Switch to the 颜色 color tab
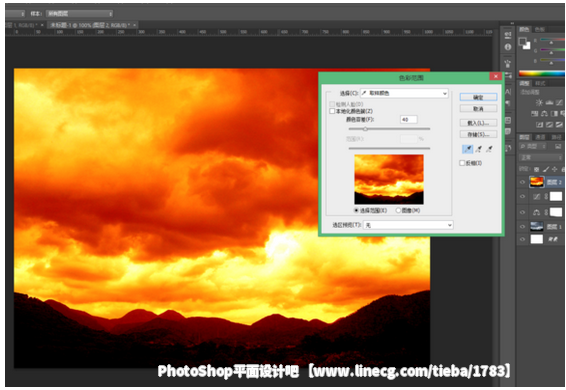Screen dimensions: 566x390 (524, 29)
